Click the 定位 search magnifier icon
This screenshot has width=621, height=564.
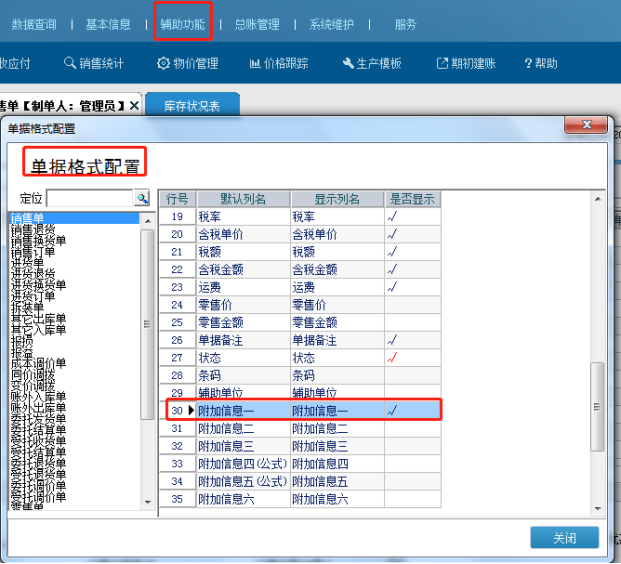pyautogui.click(x=142, y=198)
